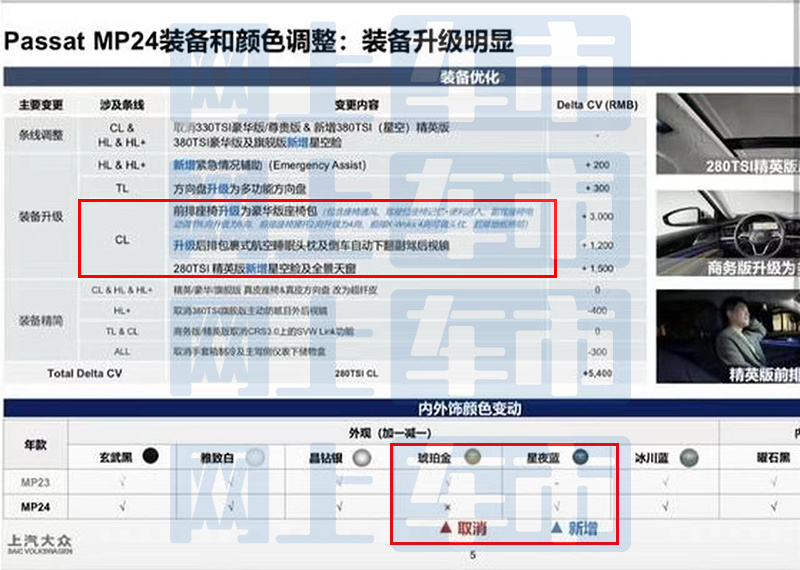The height and width of the screenshot is (570, 800).
Task: Click the 上汽大众 logo
Action: 40,544
